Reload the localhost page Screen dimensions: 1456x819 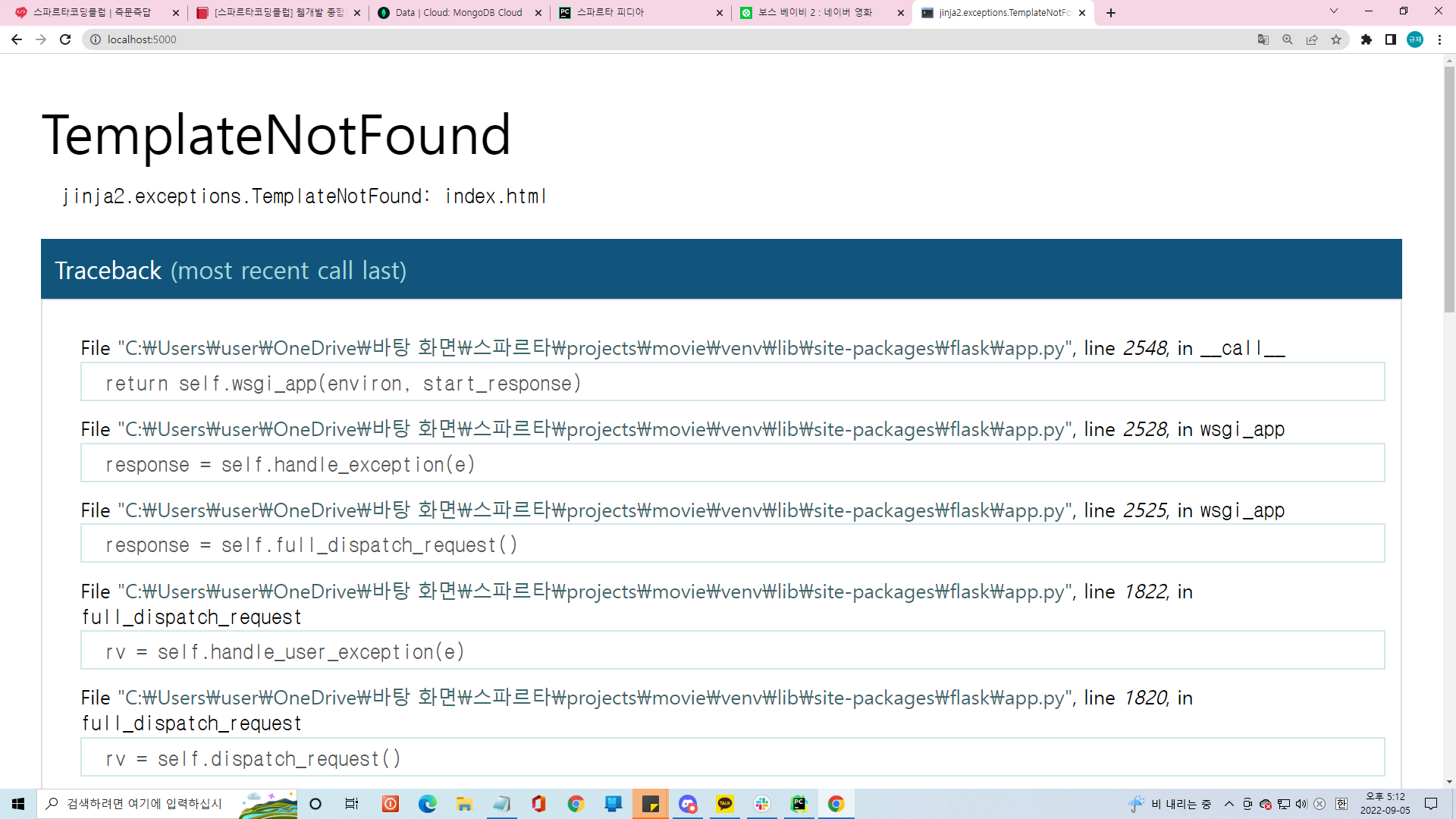point(65,39)
